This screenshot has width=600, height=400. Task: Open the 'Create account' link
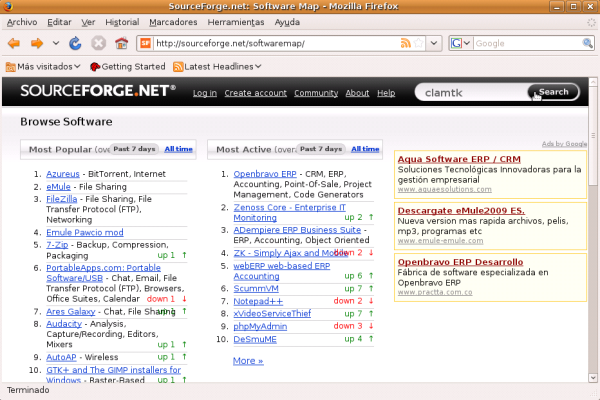point(255,93)
